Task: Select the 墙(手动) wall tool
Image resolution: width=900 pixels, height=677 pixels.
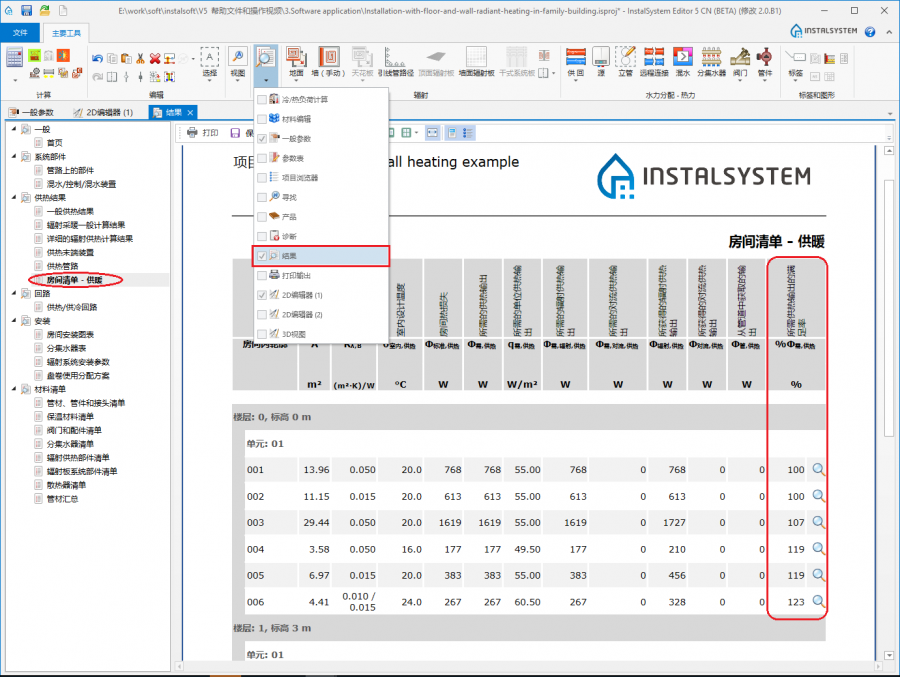Action: point(328,57)
